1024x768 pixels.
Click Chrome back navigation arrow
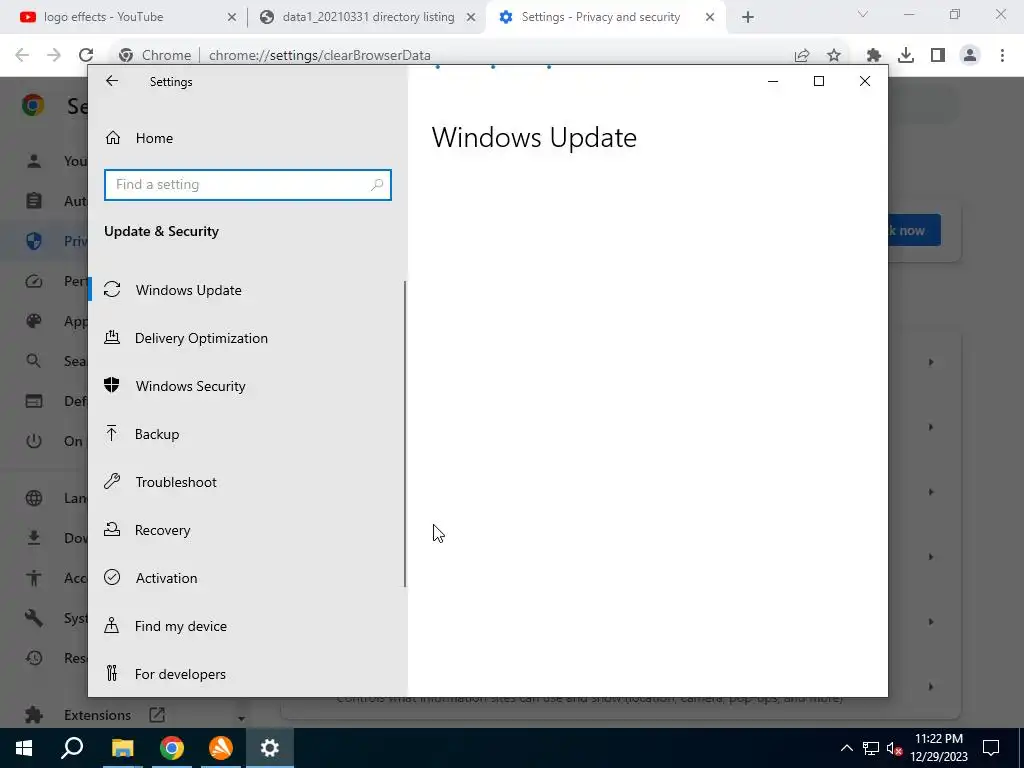click(x=22, y=55)
